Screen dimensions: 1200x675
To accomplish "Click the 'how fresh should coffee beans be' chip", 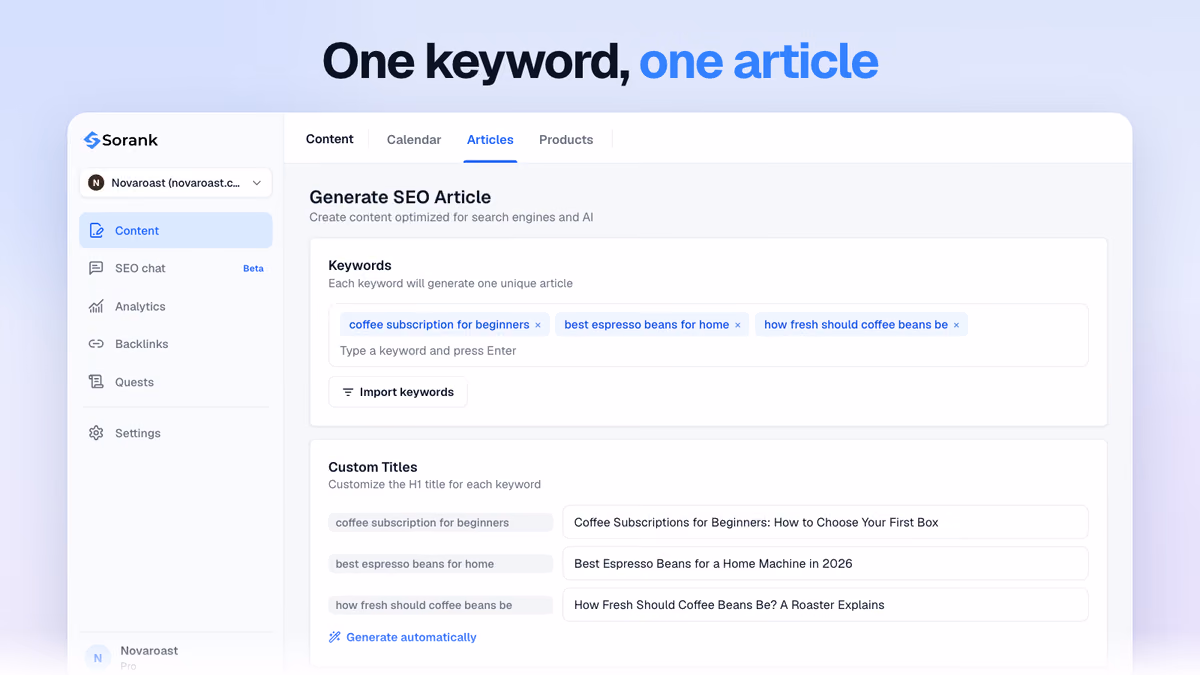I will pos(861,325).
